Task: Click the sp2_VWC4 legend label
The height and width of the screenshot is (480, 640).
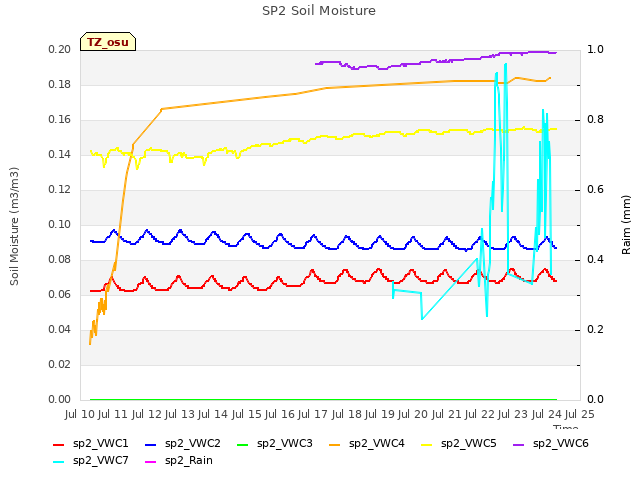Action: 376,443
